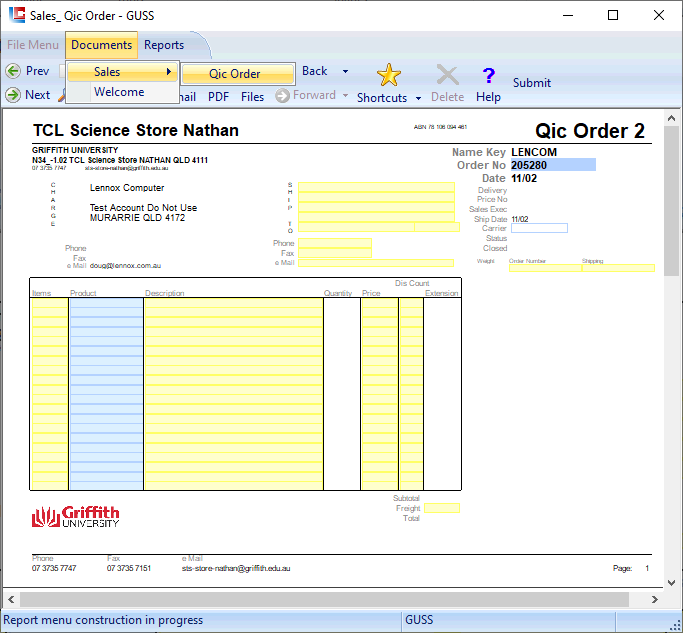Click the horizontal scrollbar right arrow
This screenshot has width=683, height=633.
pyautogui.click(x=655, y=599)
